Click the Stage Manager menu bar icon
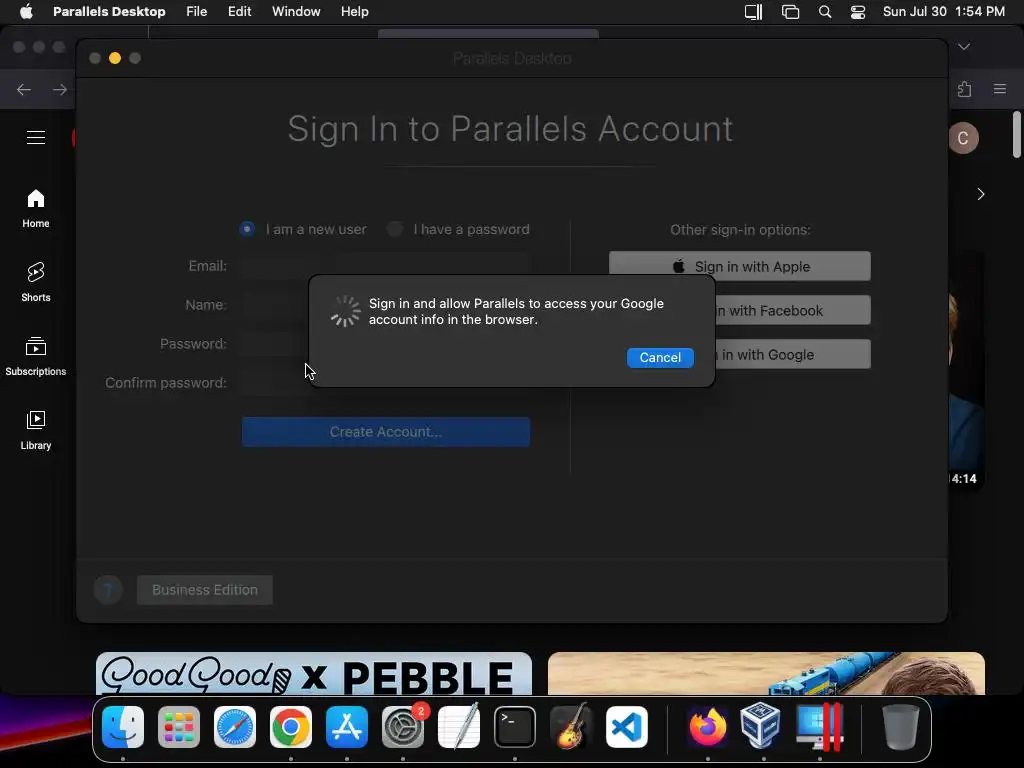Screen dimensions: 1024x768 [x=790, y=12]
